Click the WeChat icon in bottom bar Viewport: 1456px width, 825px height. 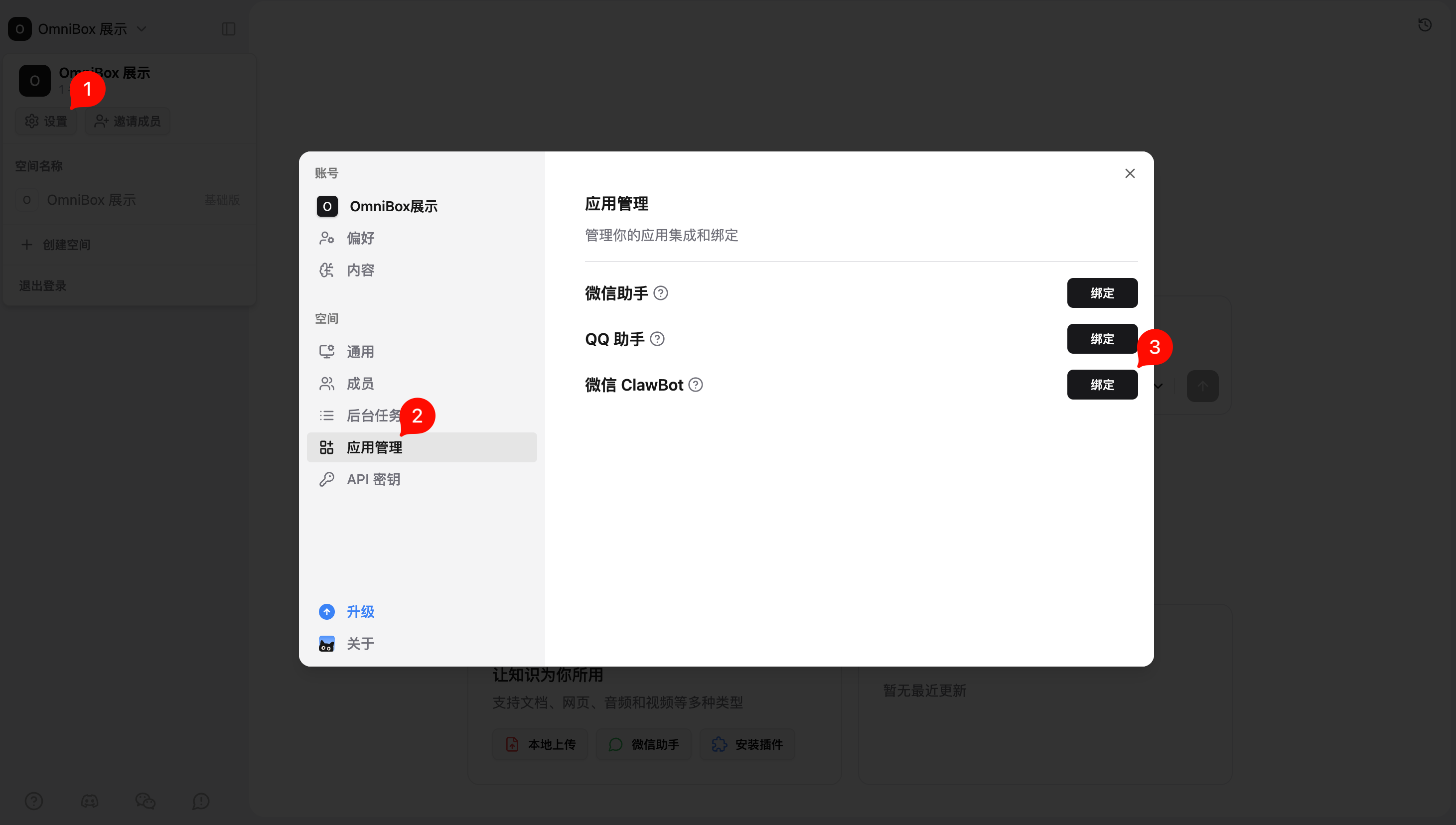click(x=145, y=801)
